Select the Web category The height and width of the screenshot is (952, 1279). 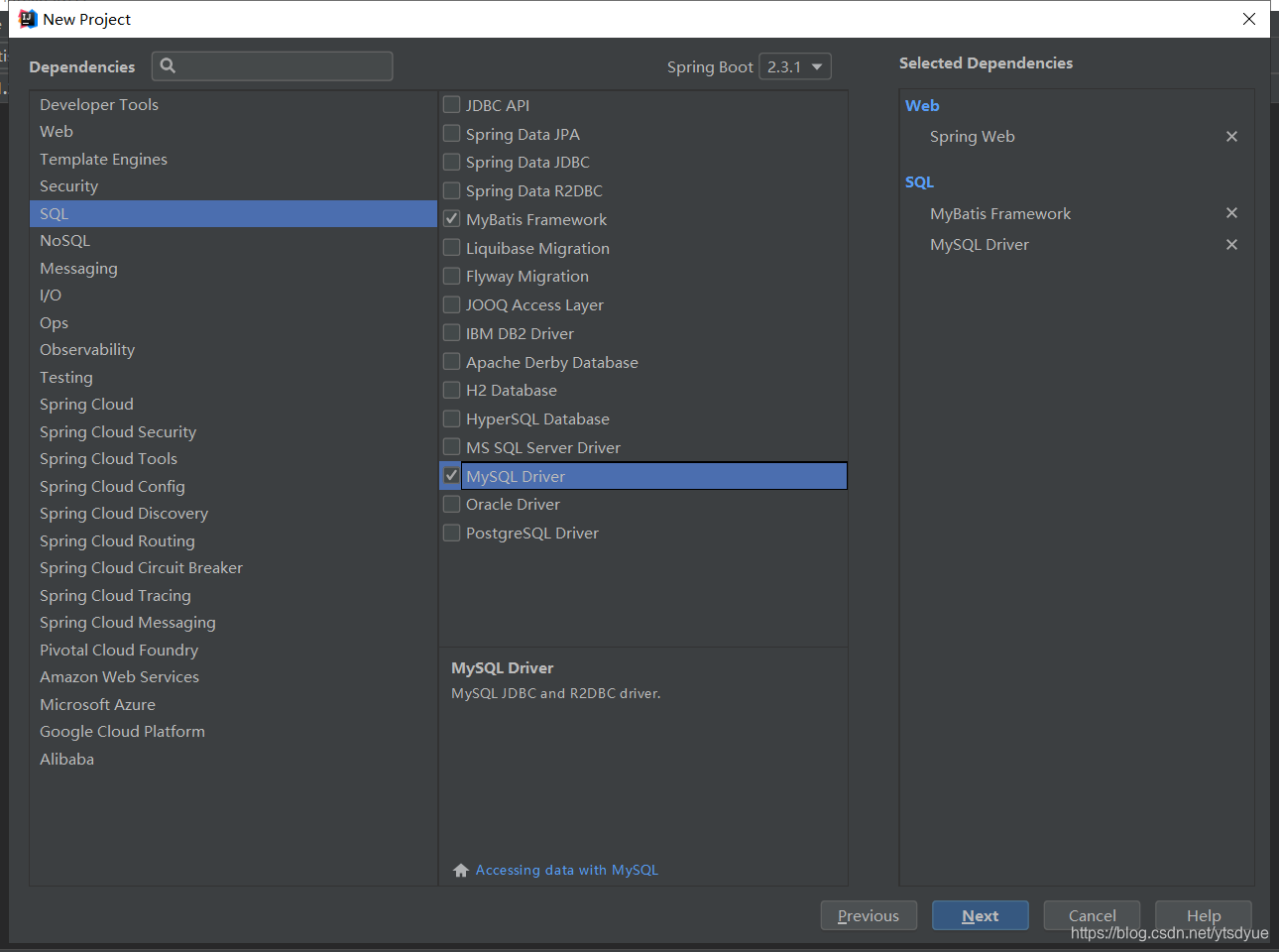[233, 132]
